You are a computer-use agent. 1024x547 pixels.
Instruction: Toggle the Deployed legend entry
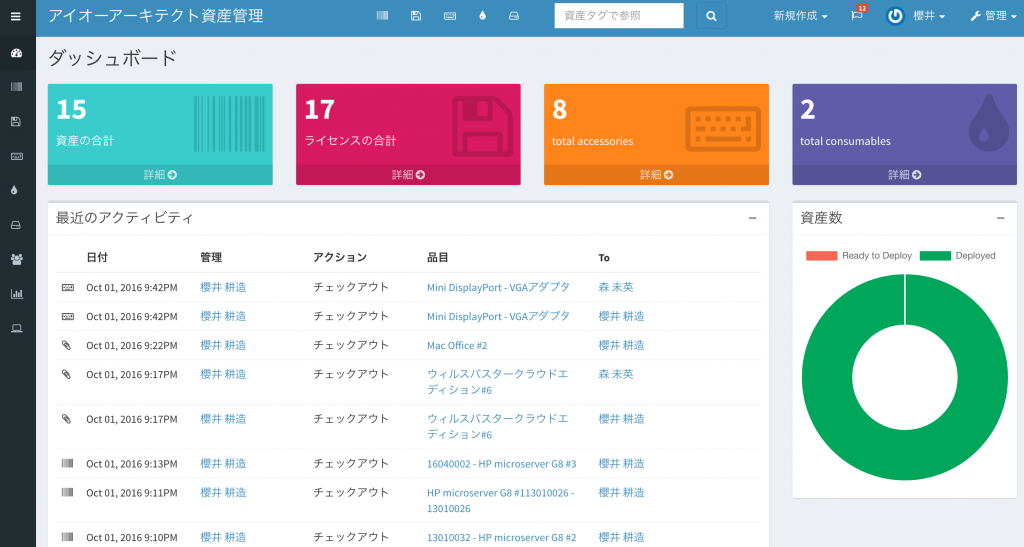coord(957,256)
